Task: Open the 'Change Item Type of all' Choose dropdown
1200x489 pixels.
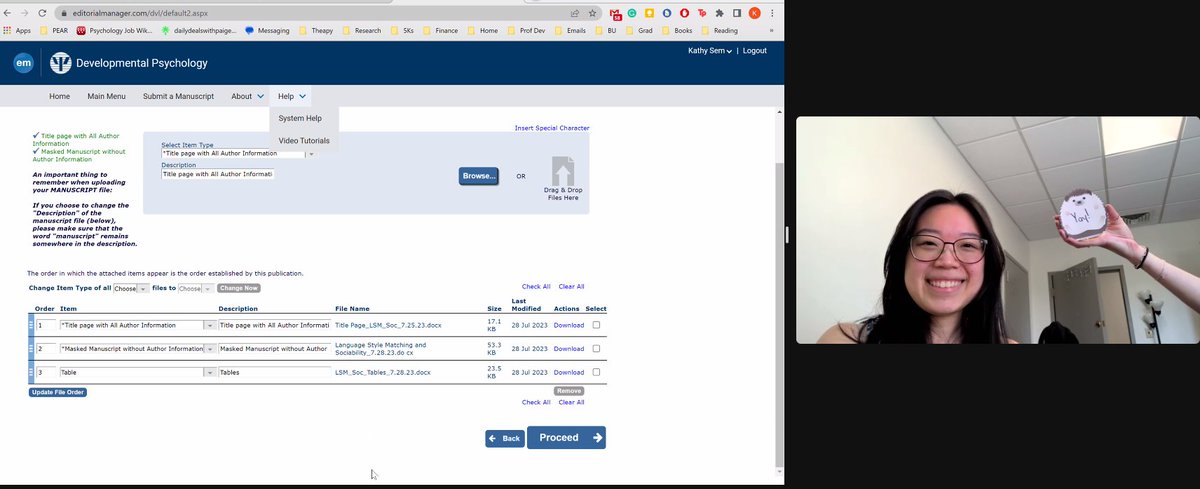Action: pyautogui.click(x=131, y=288)
